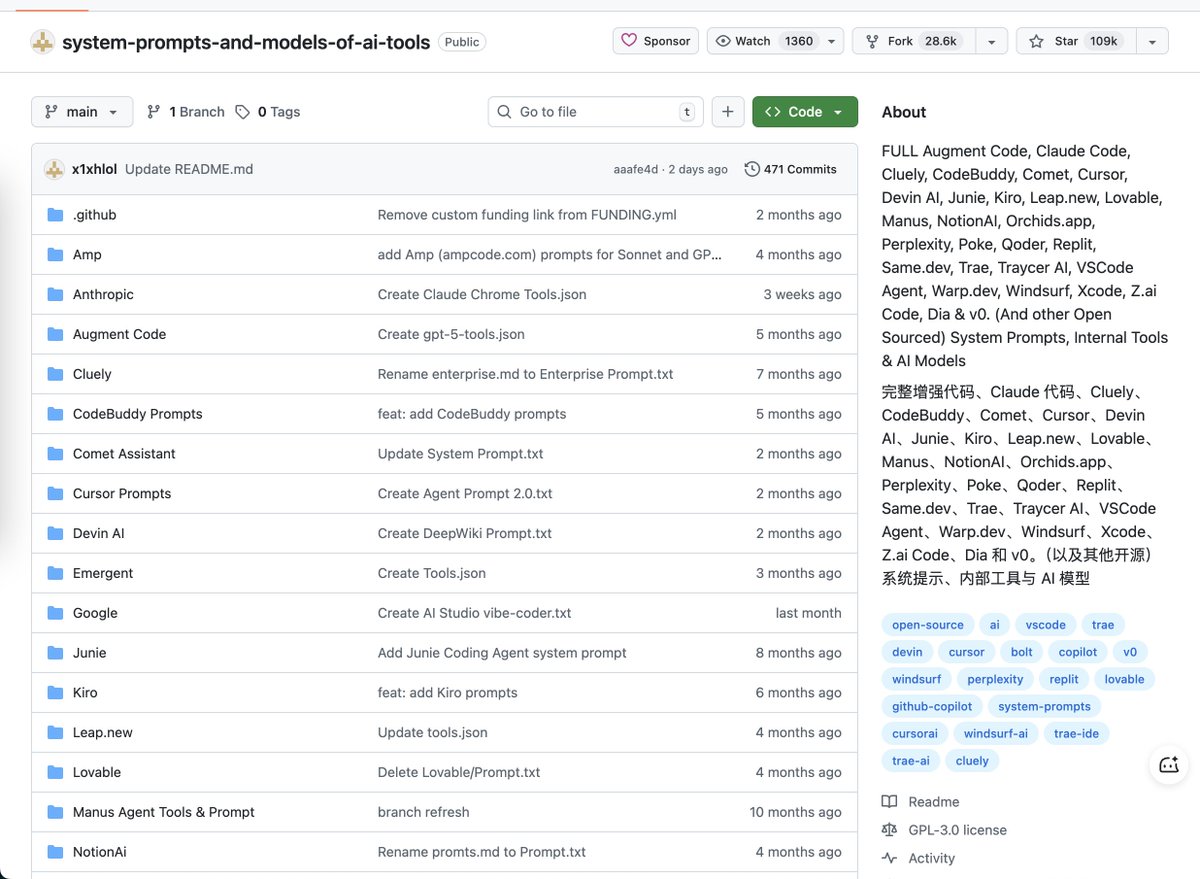1200x879 pixels.
Task: Click the Junie folder icon
Action: 55,653
